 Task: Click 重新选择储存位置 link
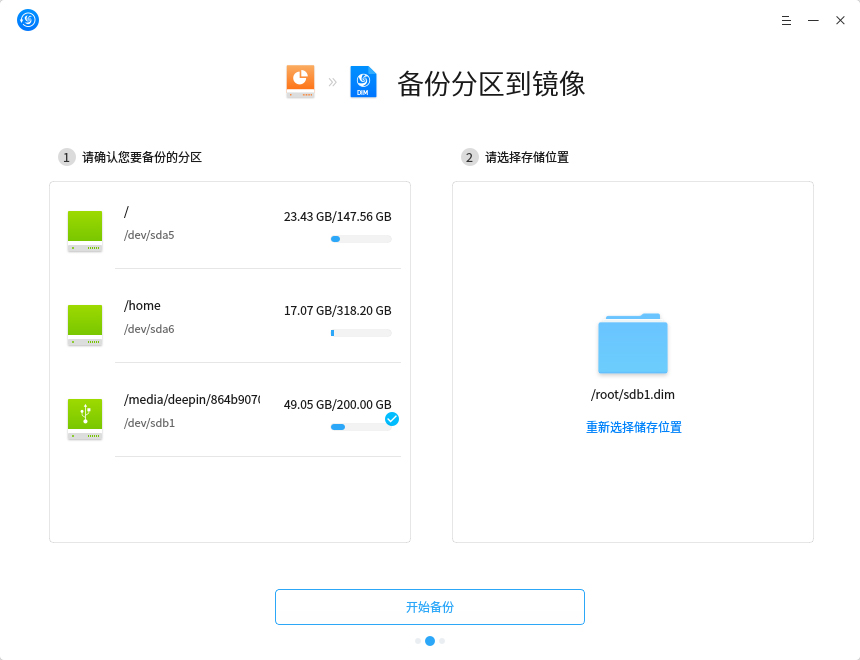click(634, 427)
